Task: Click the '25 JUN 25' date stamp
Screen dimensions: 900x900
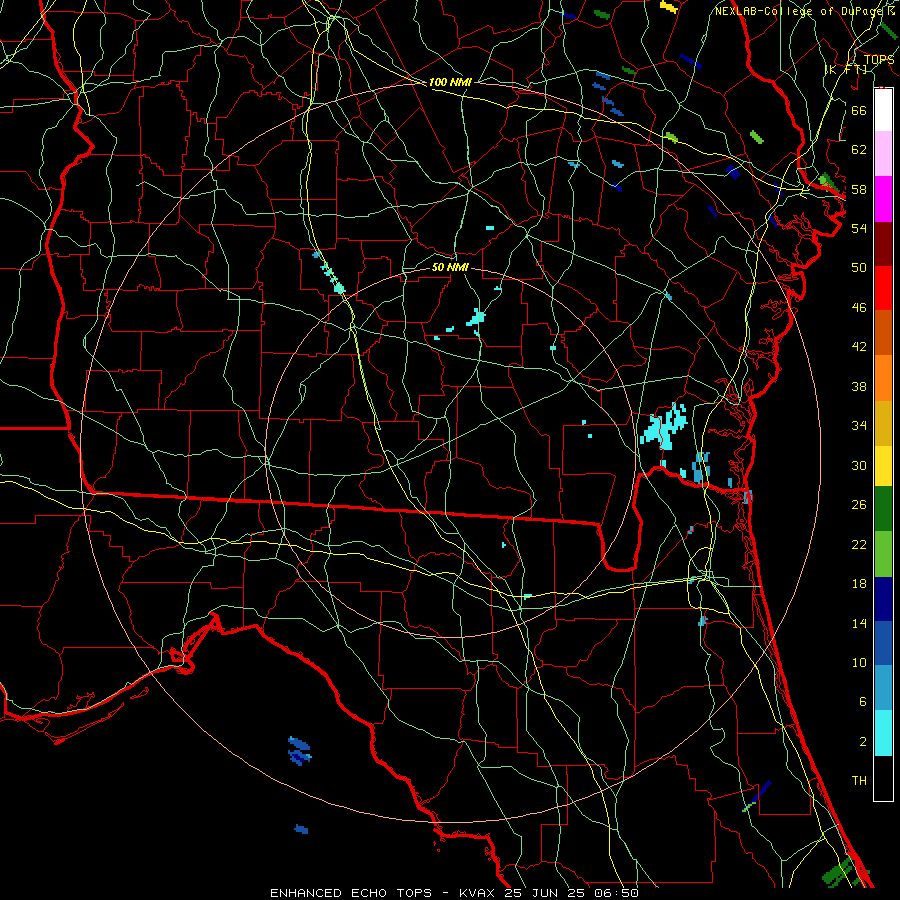Action: pos(546,893)
